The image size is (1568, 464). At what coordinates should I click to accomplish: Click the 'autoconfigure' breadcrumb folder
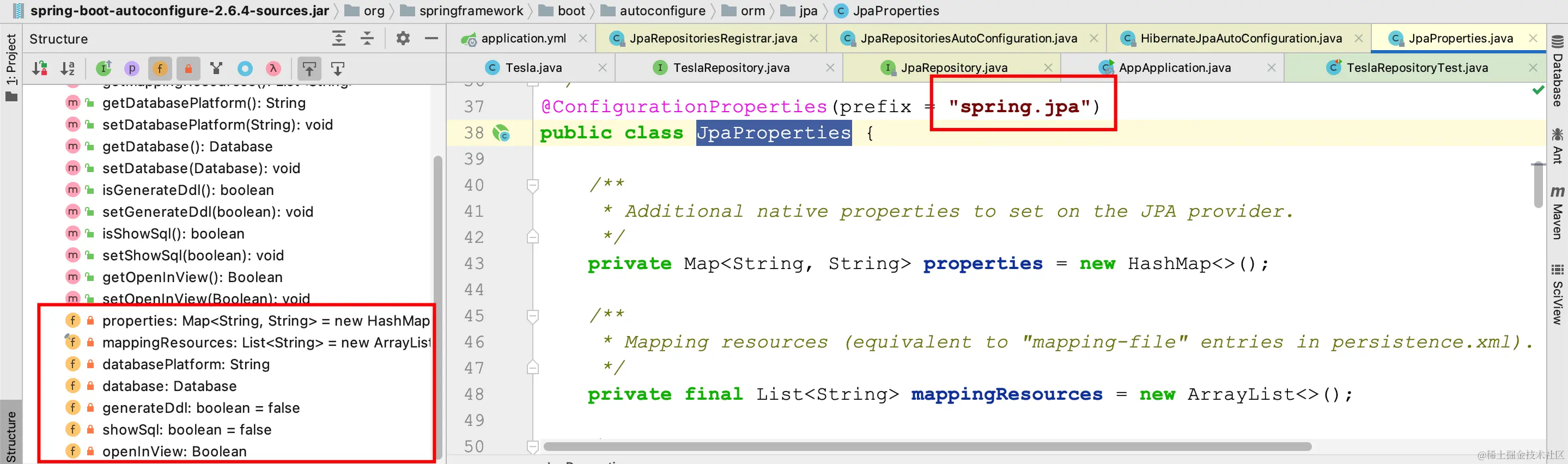coord(654,10)
